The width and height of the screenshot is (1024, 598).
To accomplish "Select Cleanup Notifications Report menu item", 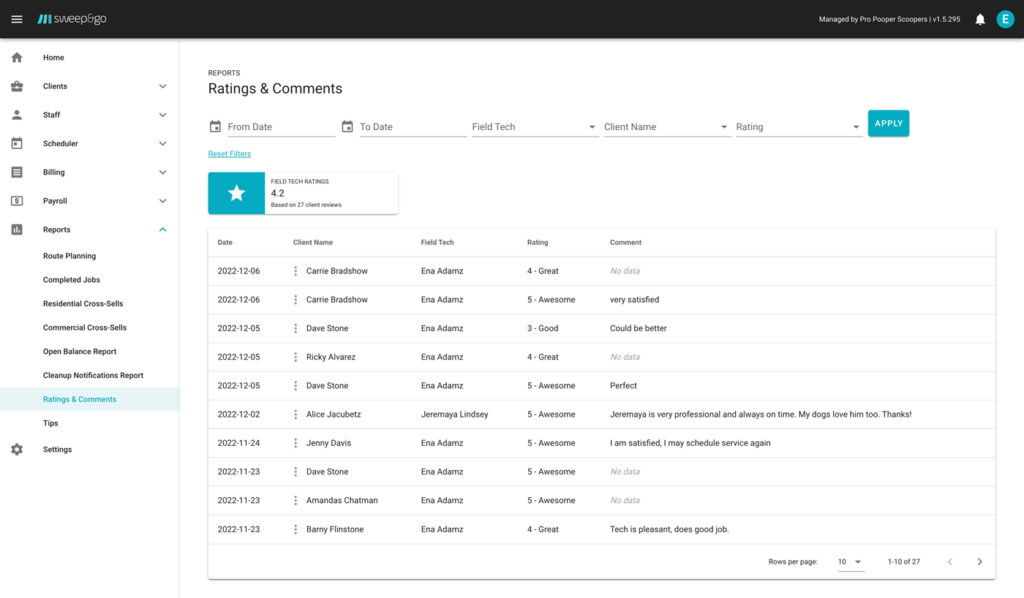I will click(93, 376).
